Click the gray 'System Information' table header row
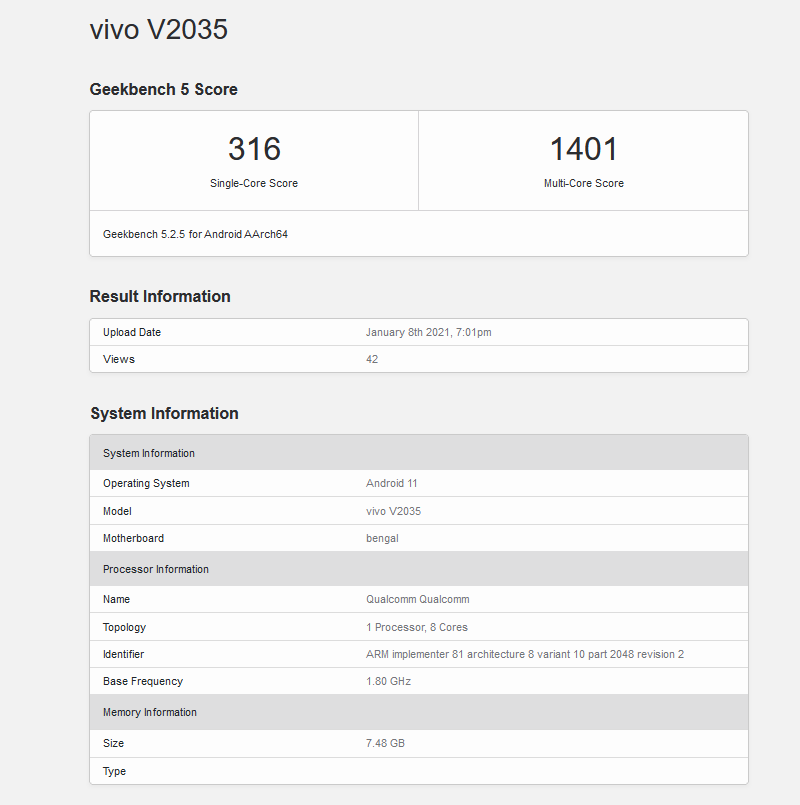800x805 pixels. (x=419, y=453)
